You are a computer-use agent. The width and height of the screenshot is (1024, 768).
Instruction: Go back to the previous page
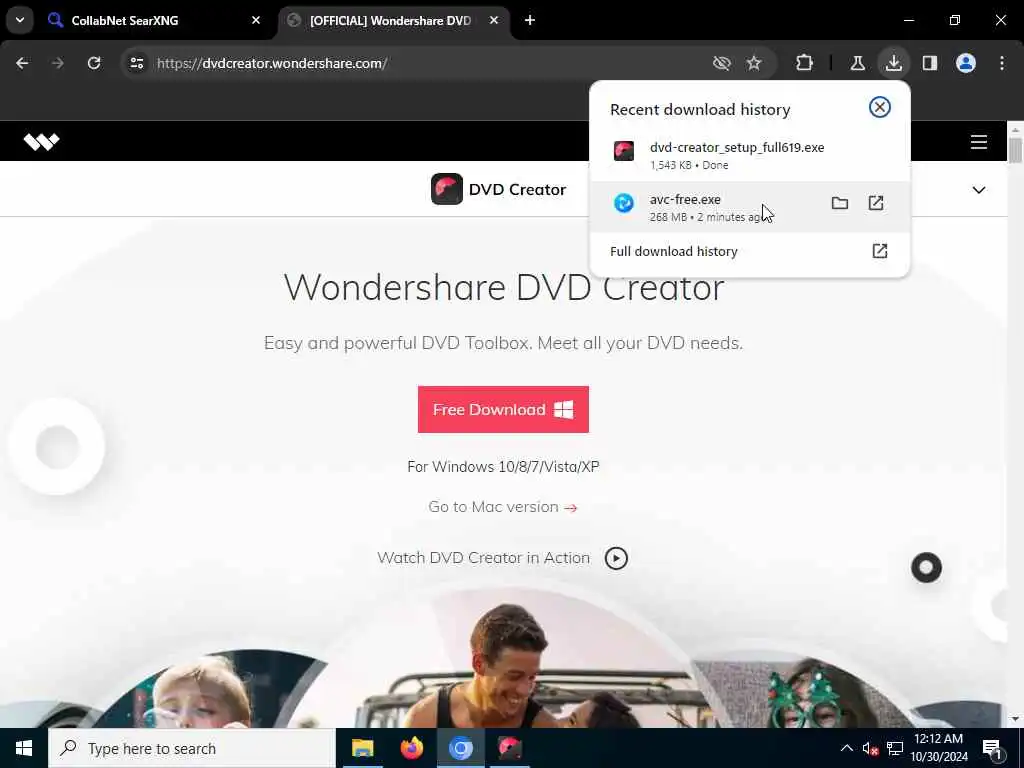22,63
